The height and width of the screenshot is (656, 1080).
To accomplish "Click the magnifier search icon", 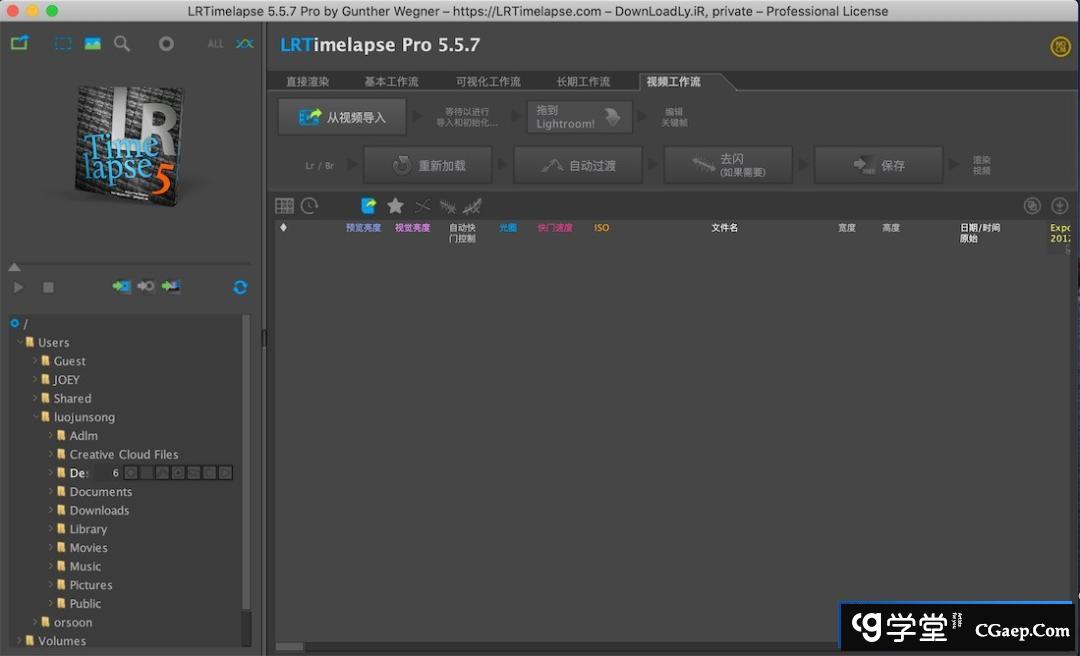I will pos(122,44).
